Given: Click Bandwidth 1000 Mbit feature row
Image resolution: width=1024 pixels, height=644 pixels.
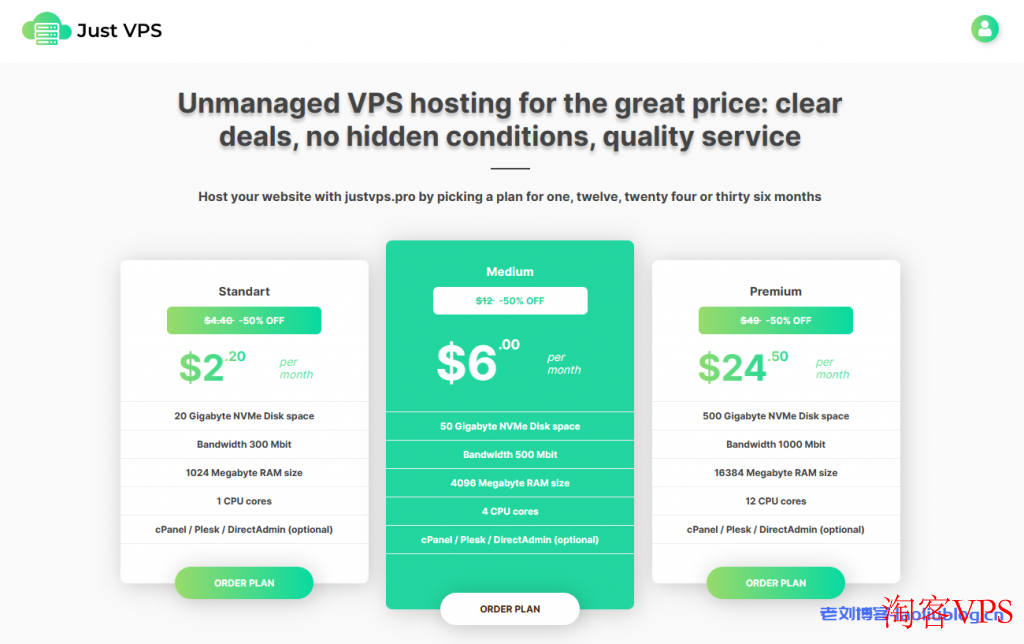Looking at the screenshot, I should tap(776, 444).
